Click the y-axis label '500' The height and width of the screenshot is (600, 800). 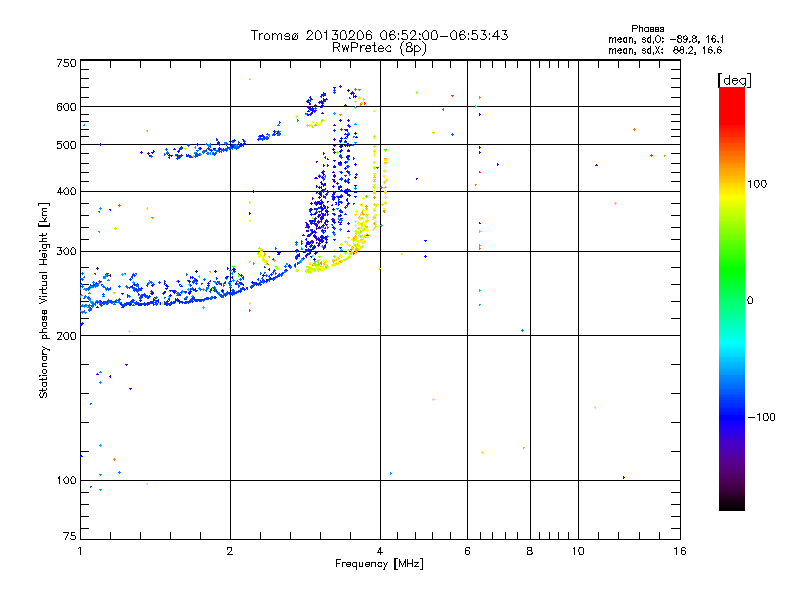pyautogui.click(x=66, y=145)
